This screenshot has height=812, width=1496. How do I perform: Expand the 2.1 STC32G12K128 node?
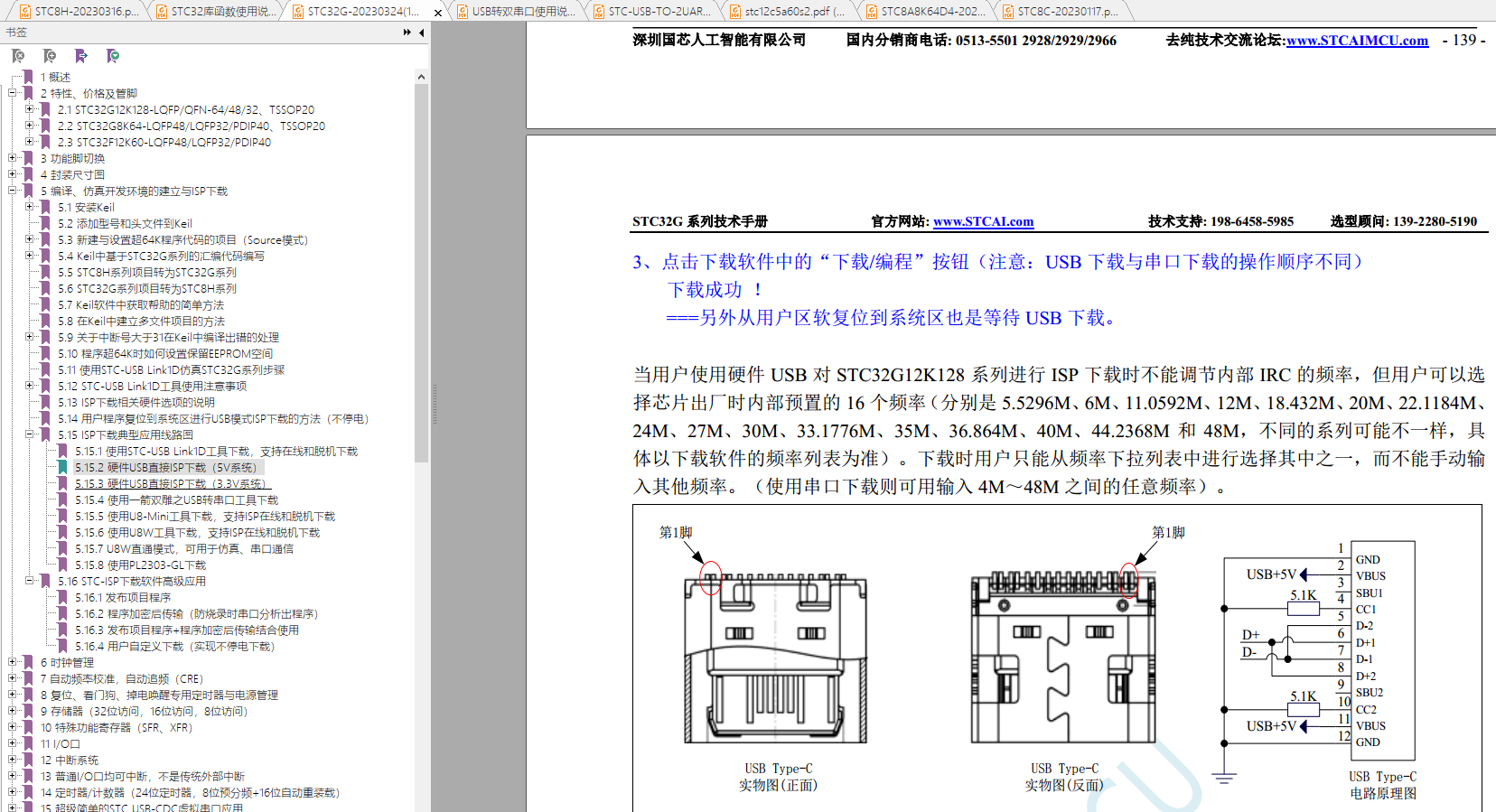(29, 109)
